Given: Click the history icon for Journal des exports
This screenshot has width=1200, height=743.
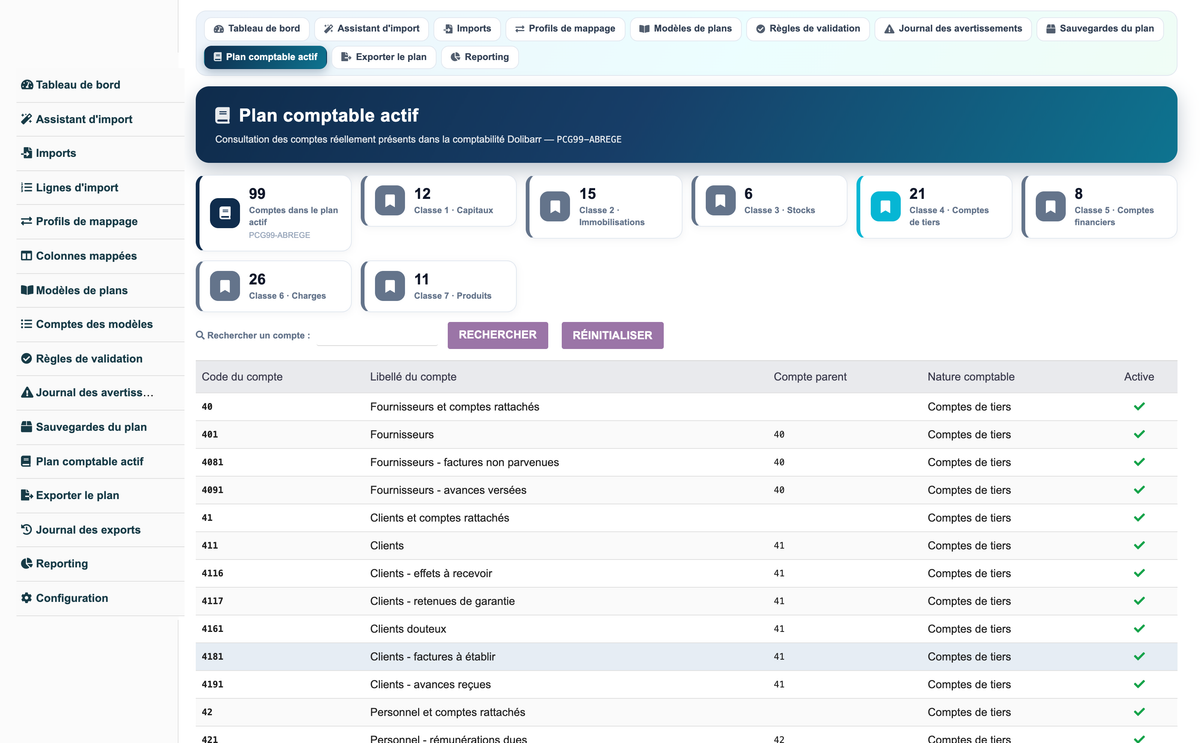Looking at the screenshot, I should click(x=27, y=529).
